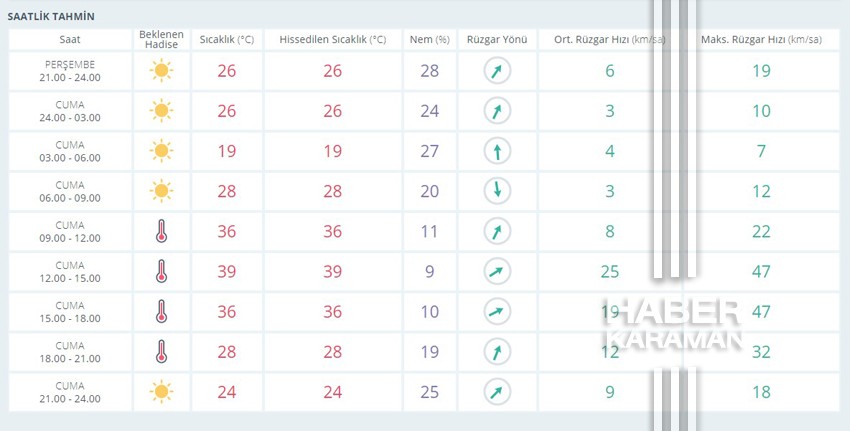Select the Cuma 12.00 - 15.00 time cell
850x431 pixels.
click(70, 272)
